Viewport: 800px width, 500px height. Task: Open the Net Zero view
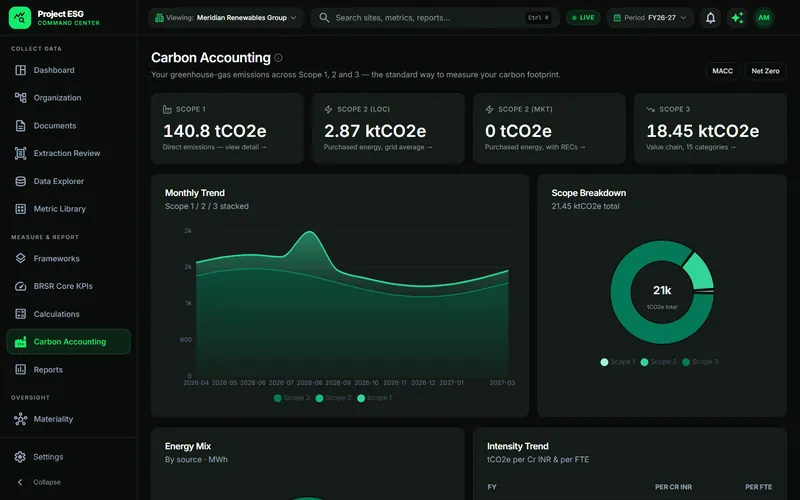pos(765,71)
